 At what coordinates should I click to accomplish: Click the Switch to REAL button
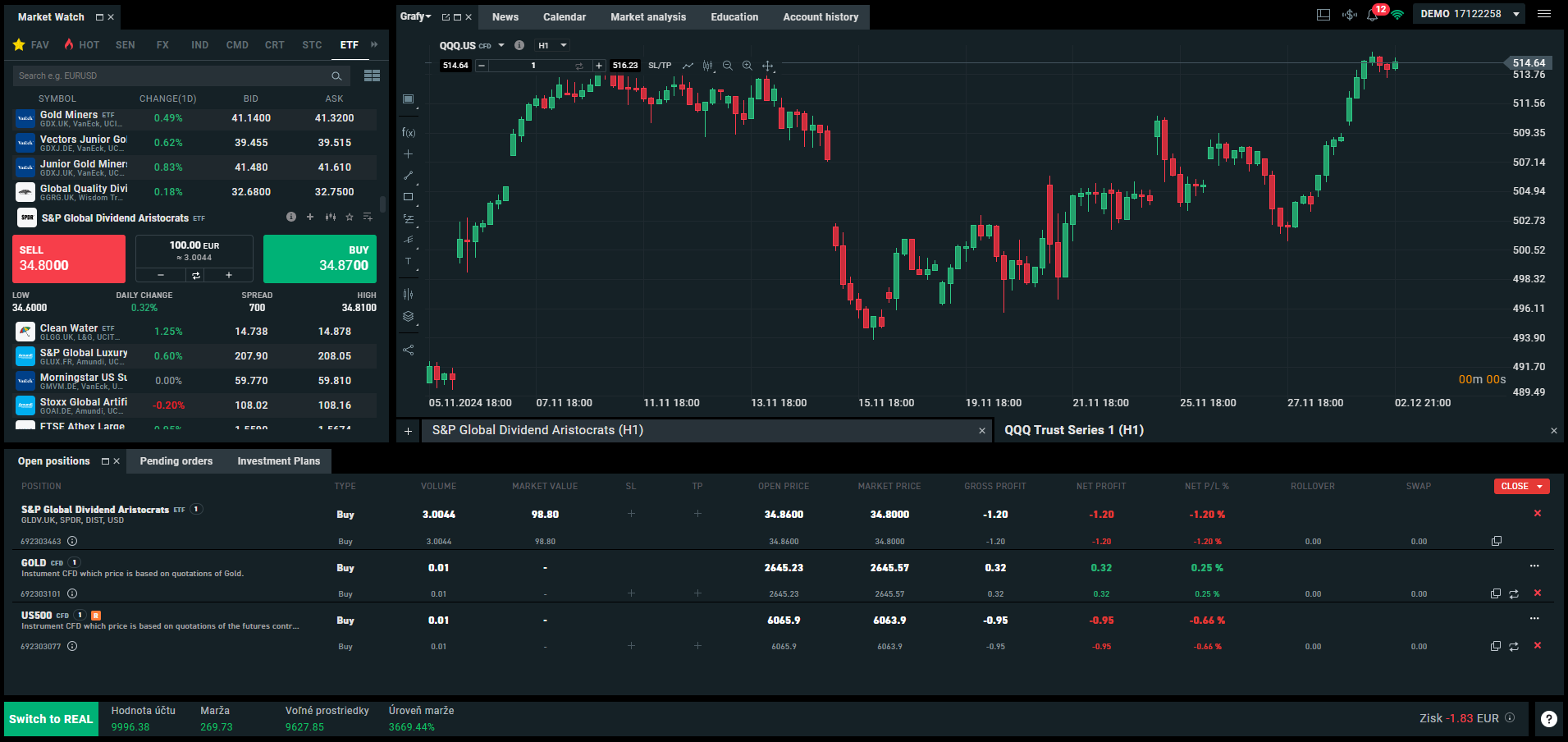click(x=51, y=719)
